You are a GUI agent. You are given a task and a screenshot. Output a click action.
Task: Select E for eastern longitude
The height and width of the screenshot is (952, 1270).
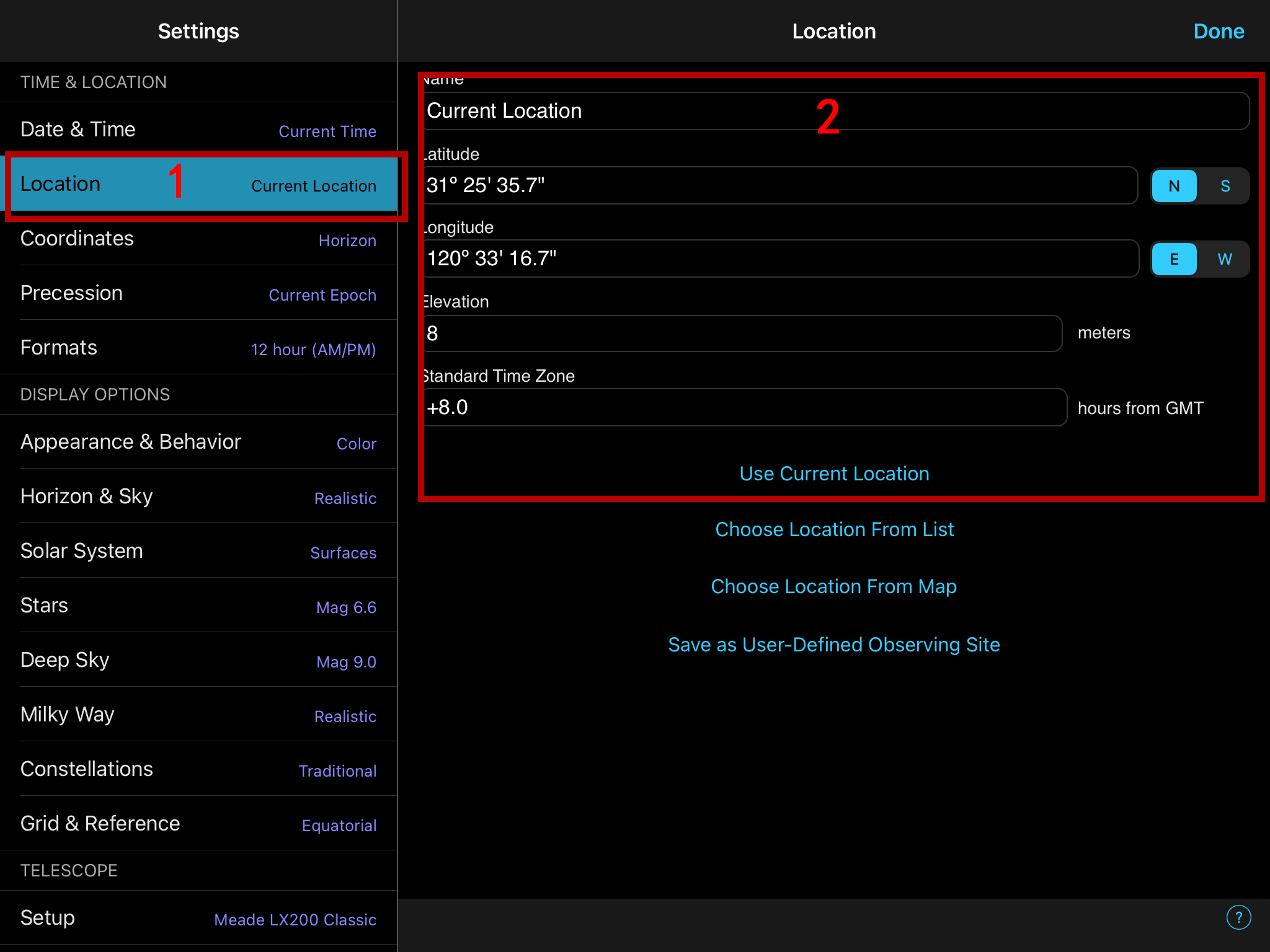tap(1173, 259)
